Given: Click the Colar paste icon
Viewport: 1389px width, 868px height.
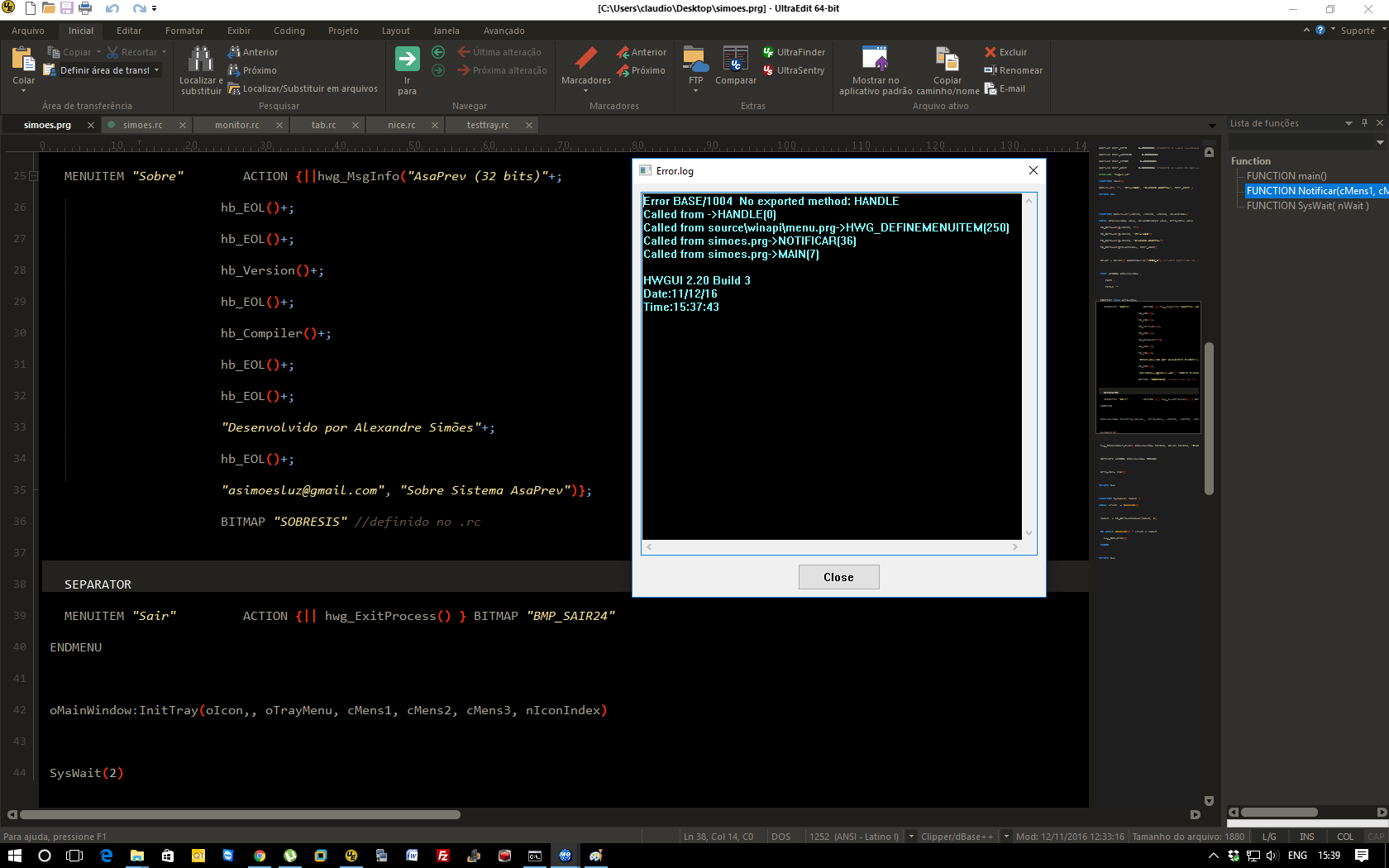Looking at the screenshot, I should pyautogui.click(x=23, y=60).
